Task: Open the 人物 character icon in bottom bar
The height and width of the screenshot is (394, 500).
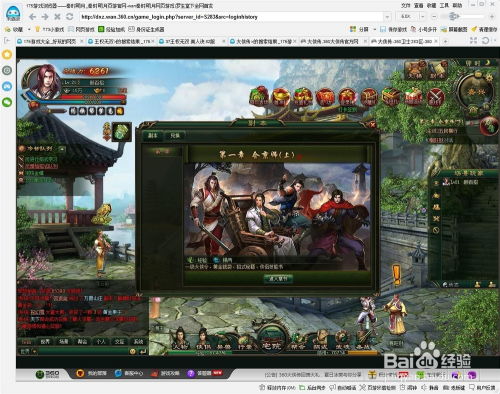Action: 180,338
